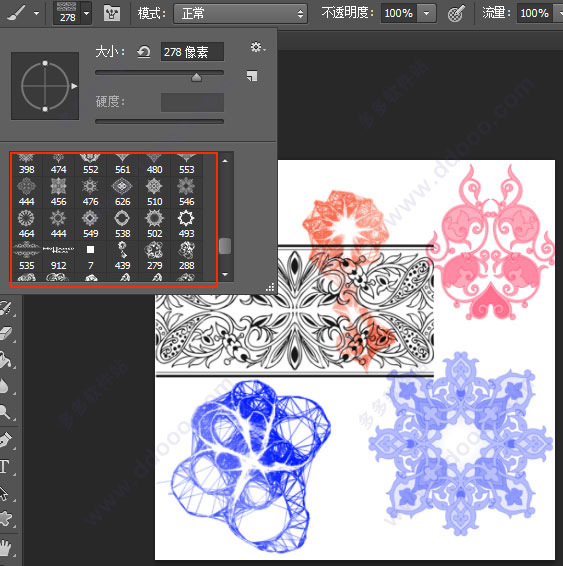
Task: Click the flow 100% input field
Action: (534, 13)
